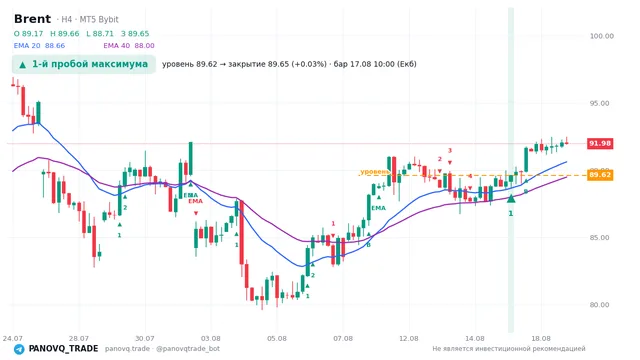Click the 'EMA 20 88.66' legend entry
The height and width of the screenshot is (360, 640).
click(x=39, y=46)
